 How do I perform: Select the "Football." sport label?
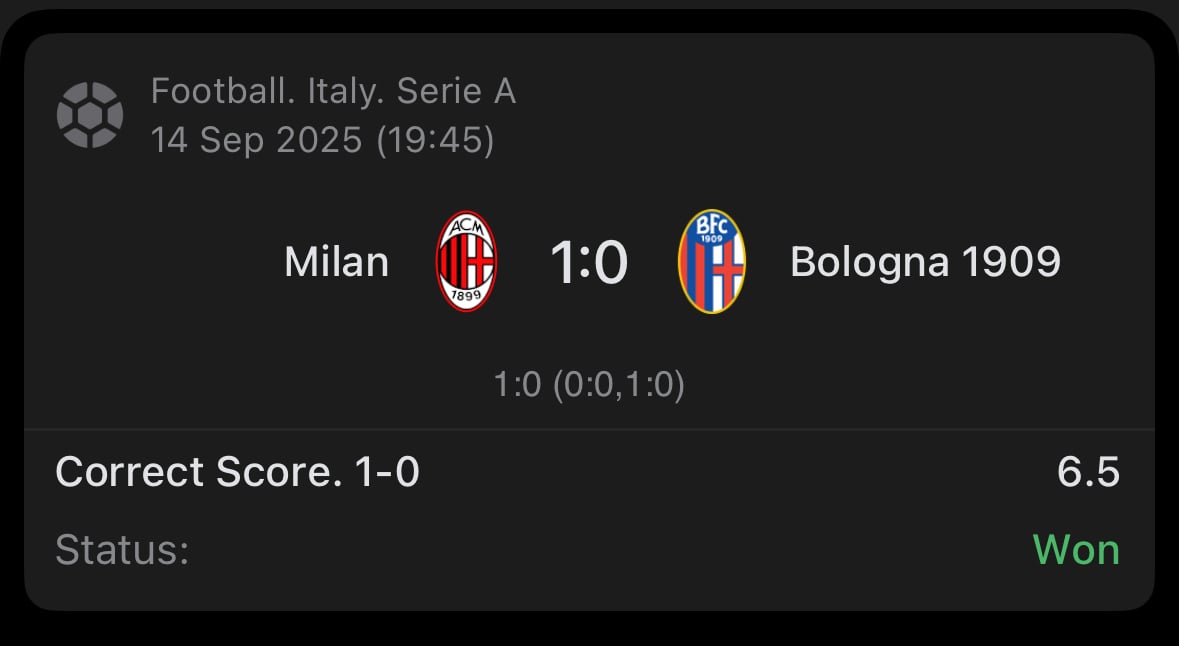210,92
